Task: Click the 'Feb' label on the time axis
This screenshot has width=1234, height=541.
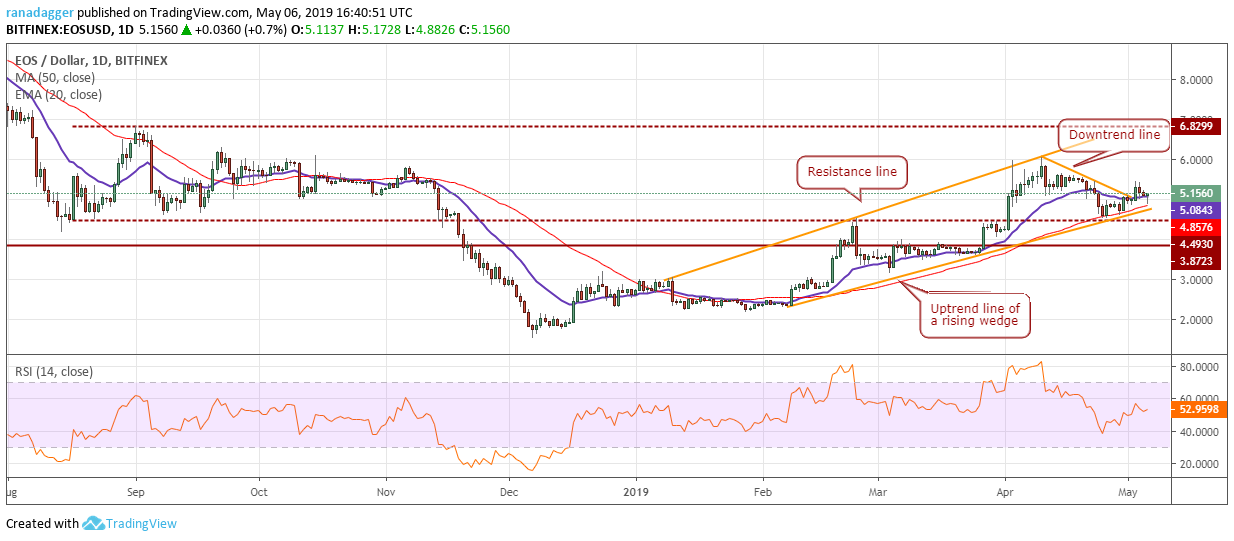Action: (763, 492)
